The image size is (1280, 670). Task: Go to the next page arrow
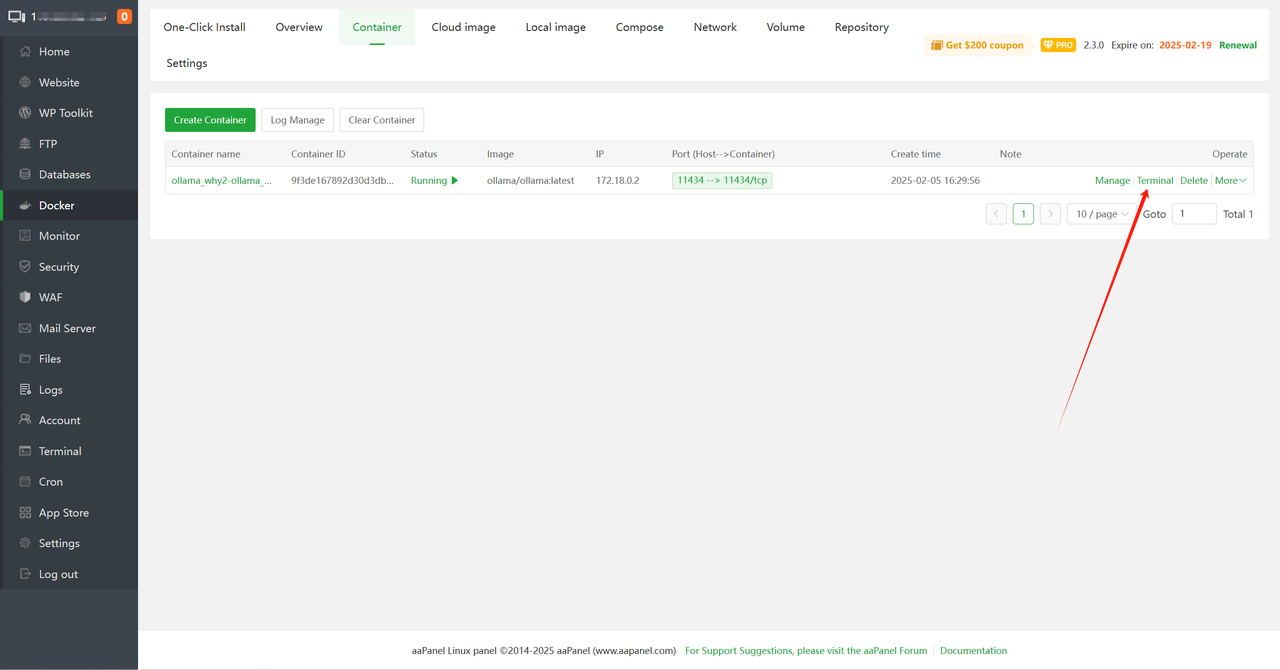1050,214
